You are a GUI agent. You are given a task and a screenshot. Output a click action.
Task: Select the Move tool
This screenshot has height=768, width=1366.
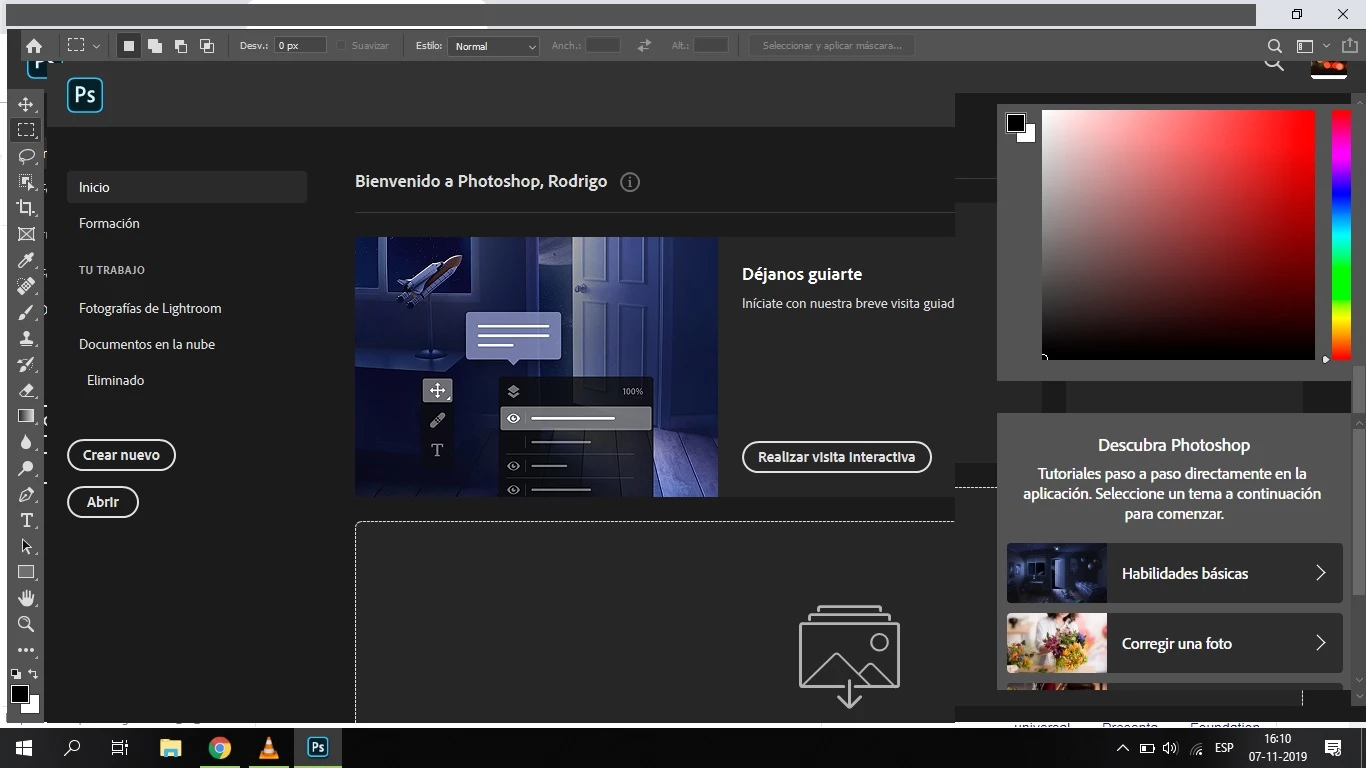tap(27, 104)
